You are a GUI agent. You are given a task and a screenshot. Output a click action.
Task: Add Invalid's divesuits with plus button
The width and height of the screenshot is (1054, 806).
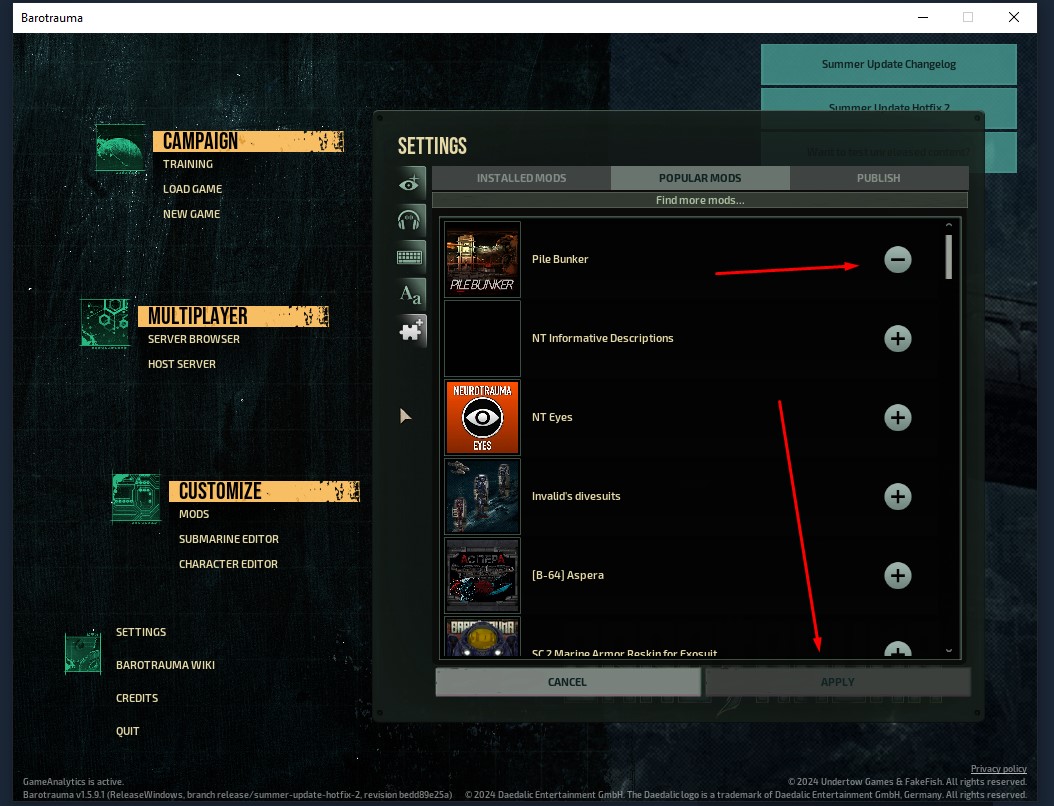point(897,497)
